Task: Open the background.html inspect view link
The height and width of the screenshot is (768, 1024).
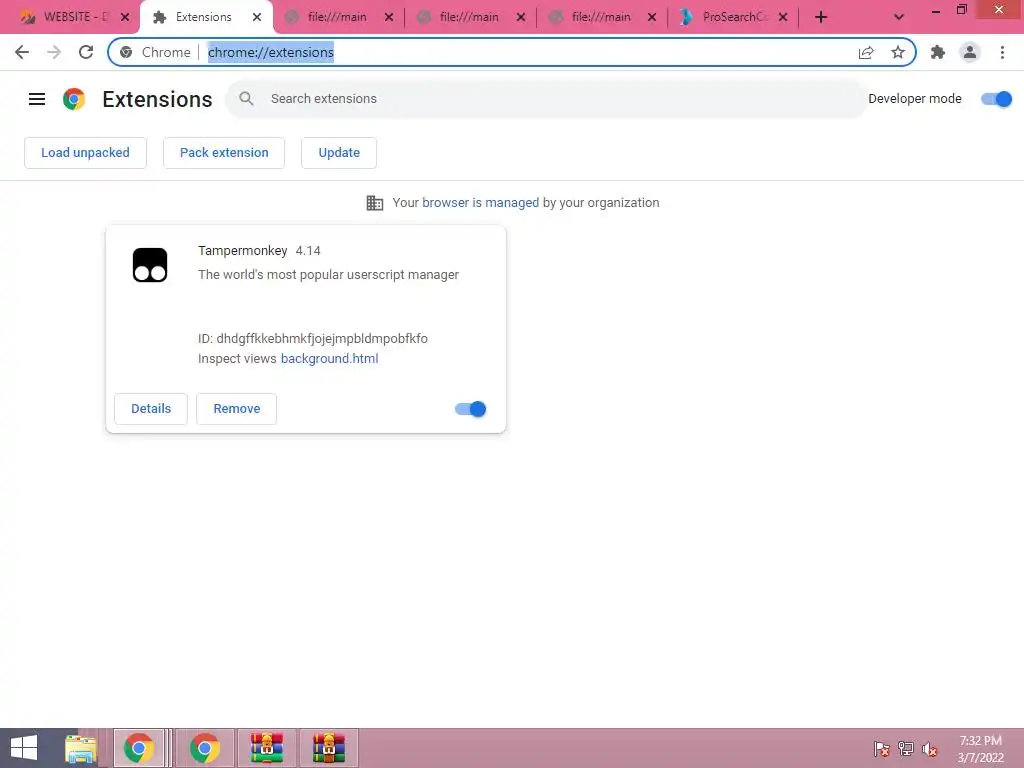Action: tap(329, 359)
